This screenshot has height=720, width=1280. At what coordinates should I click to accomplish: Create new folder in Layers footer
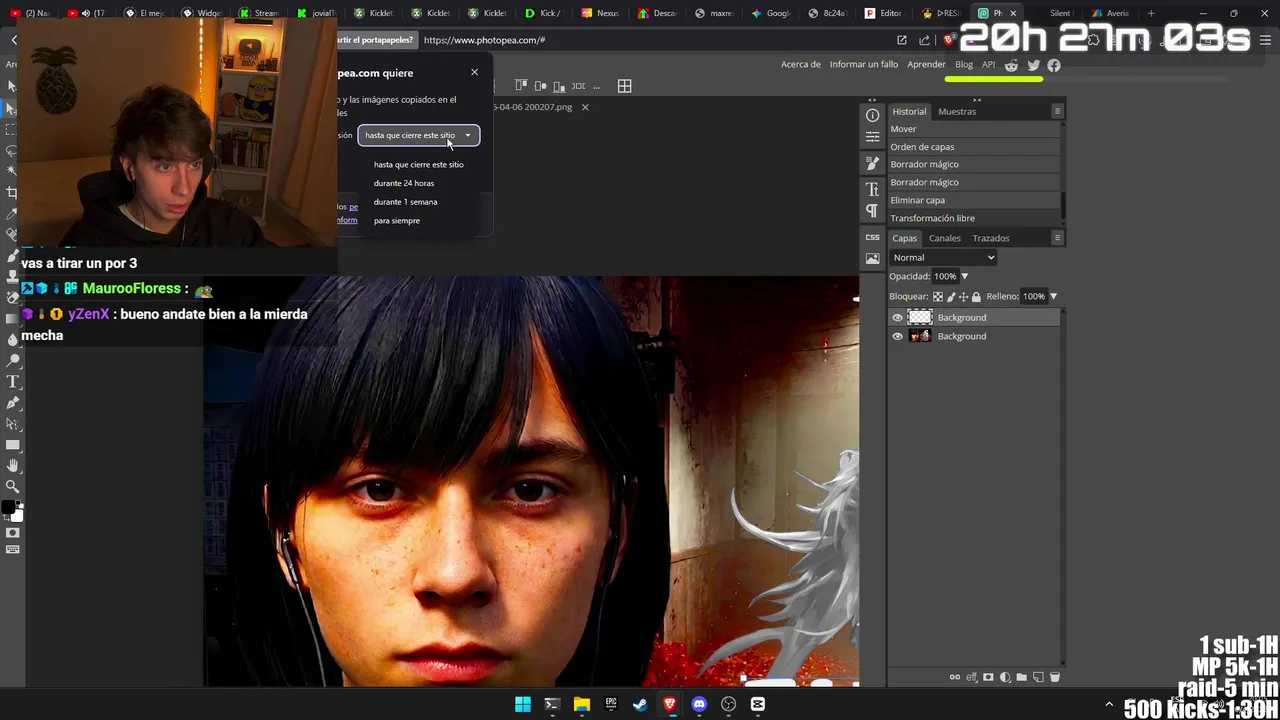pyautogui.click(x=1022, y=677)
